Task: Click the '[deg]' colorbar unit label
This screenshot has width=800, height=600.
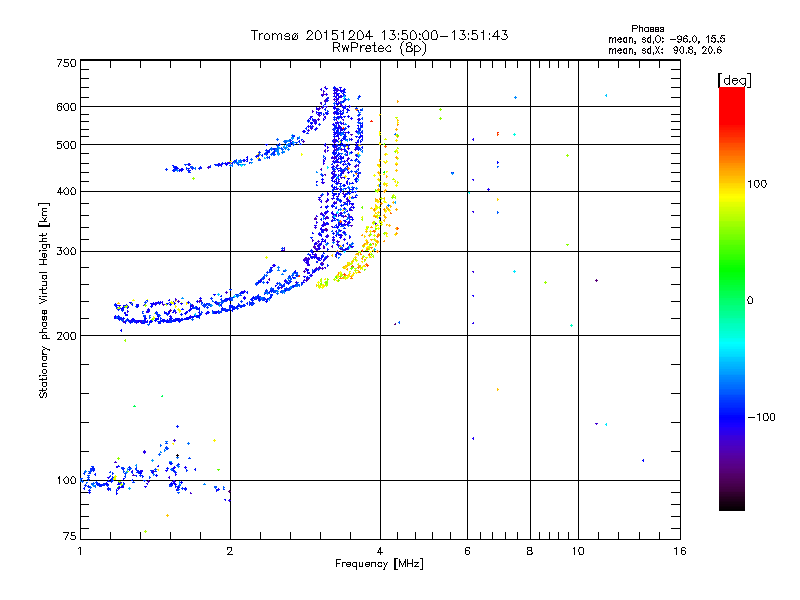Action: pyautogui.click(x=734, y=80)
